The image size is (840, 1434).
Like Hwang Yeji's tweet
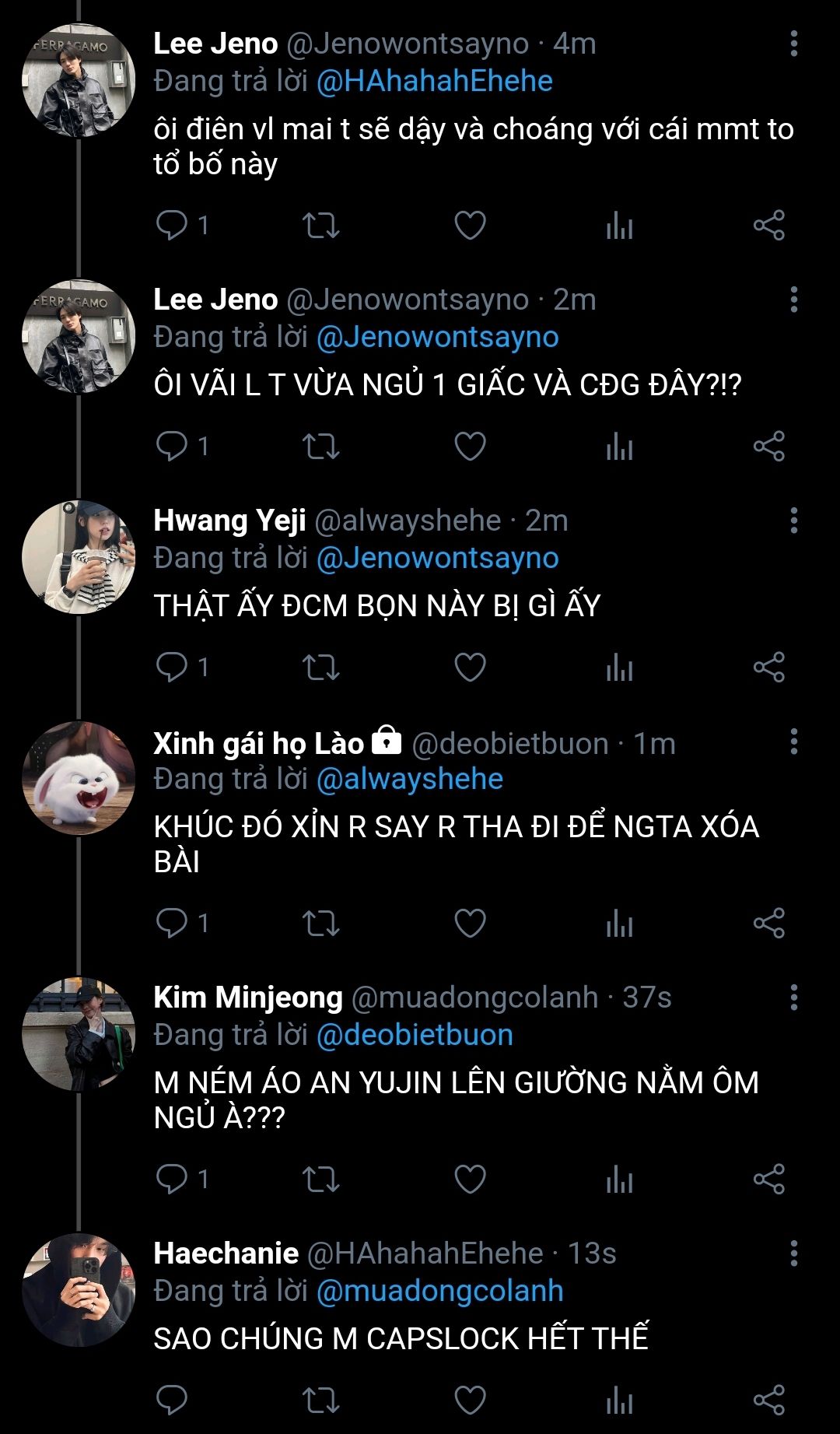coord(470,668)
